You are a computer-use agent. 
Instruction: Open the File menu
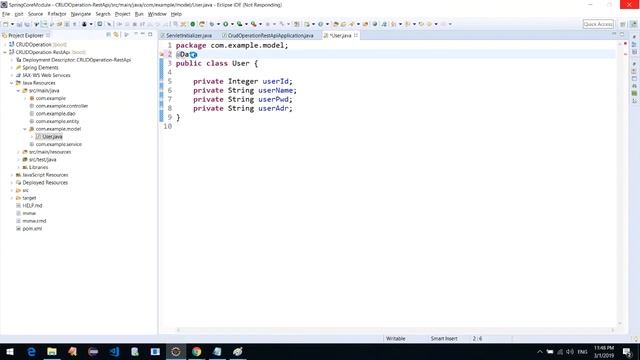[6, 14]
